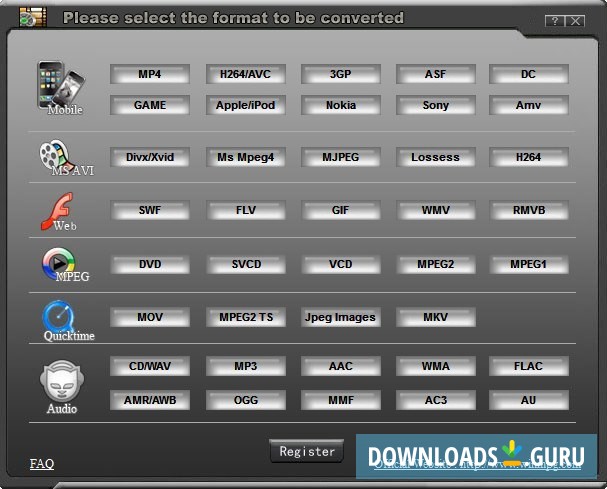Select CD/WAV audio format
Viewport: 607px width, 489px height.
pyautogui.click(x=150, y=366)
